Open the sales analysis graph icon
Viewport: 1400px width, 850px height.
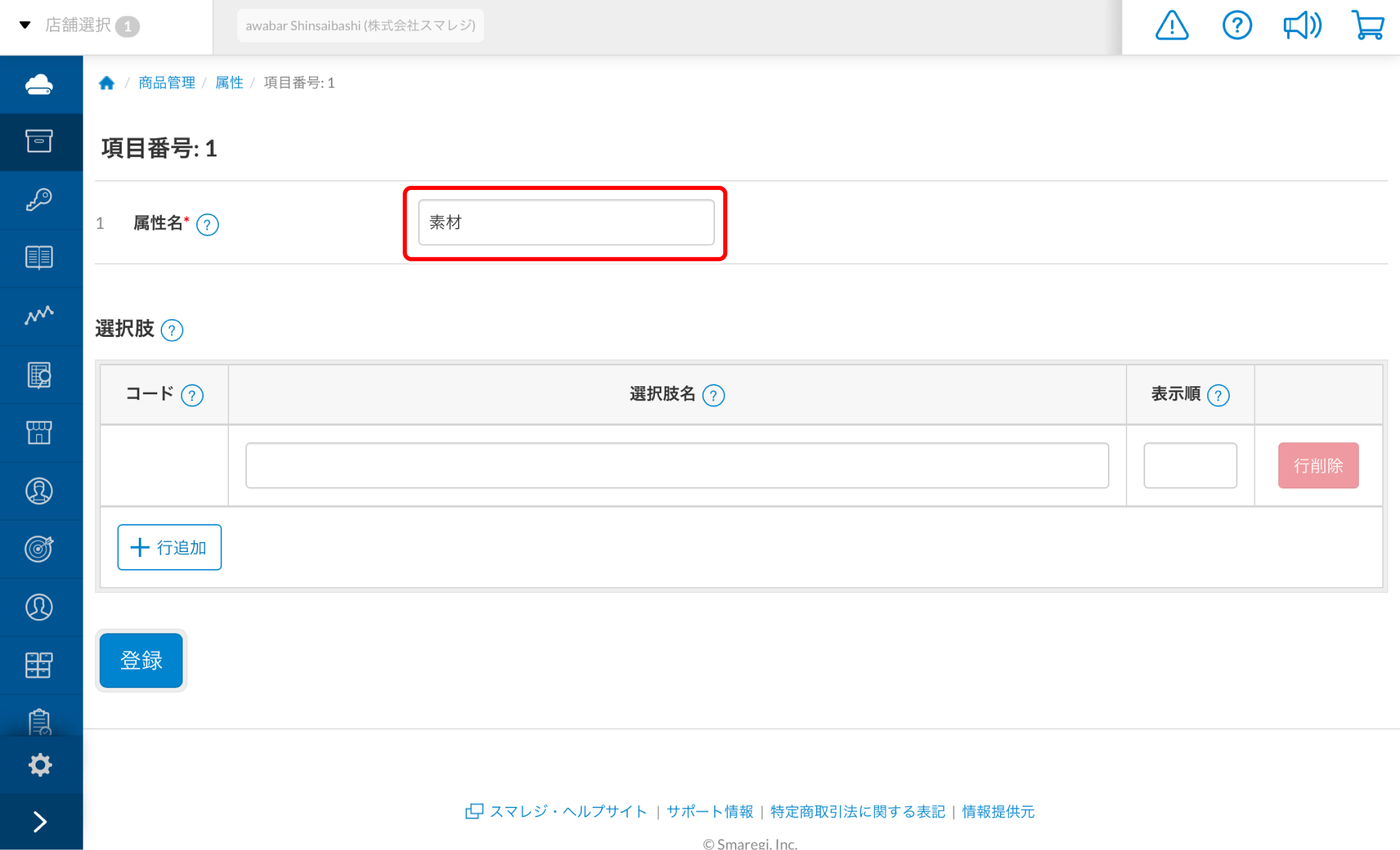tap(39, 316)
